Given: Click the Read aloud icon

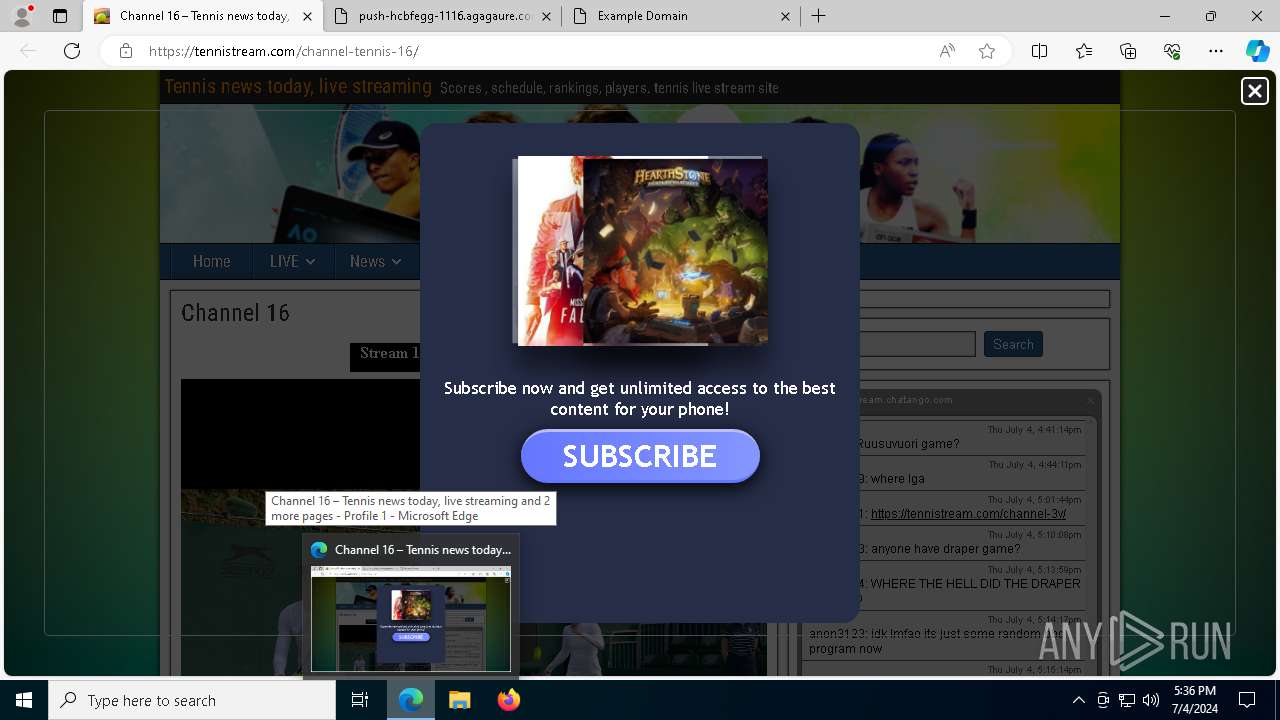Looking at the screenshot, I should pyautogui.click(x=947, y=51).
